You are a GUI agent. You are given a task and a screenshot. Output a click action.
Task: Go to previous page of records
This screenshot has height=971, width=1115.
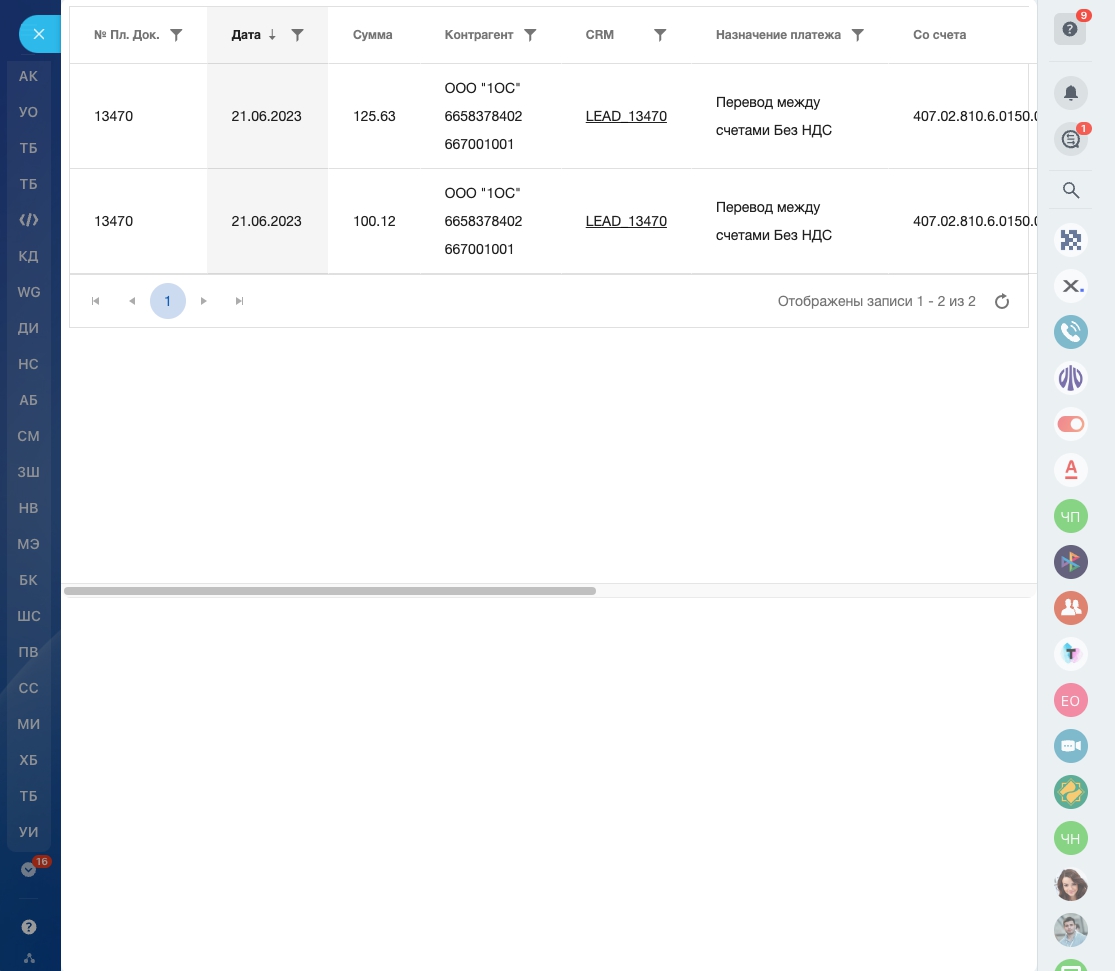pyautogui.click(x=132, y=301)
